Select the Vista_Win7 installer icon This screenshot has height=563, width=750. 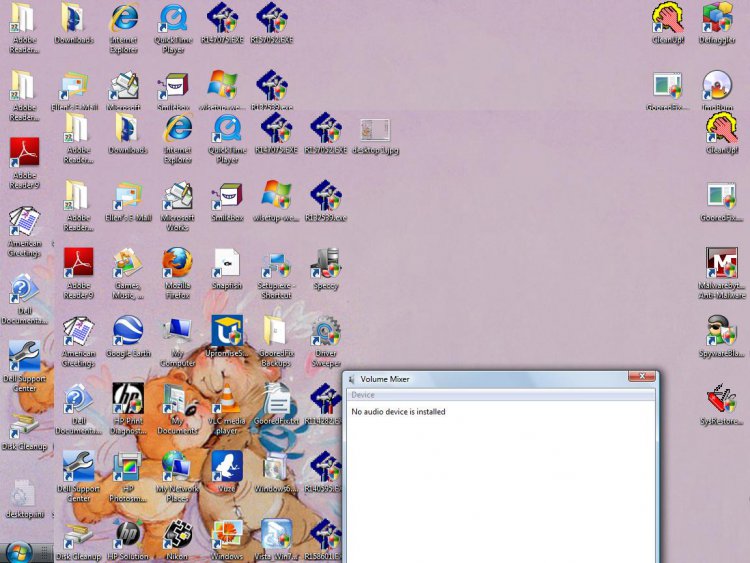(x=276, y=540)
